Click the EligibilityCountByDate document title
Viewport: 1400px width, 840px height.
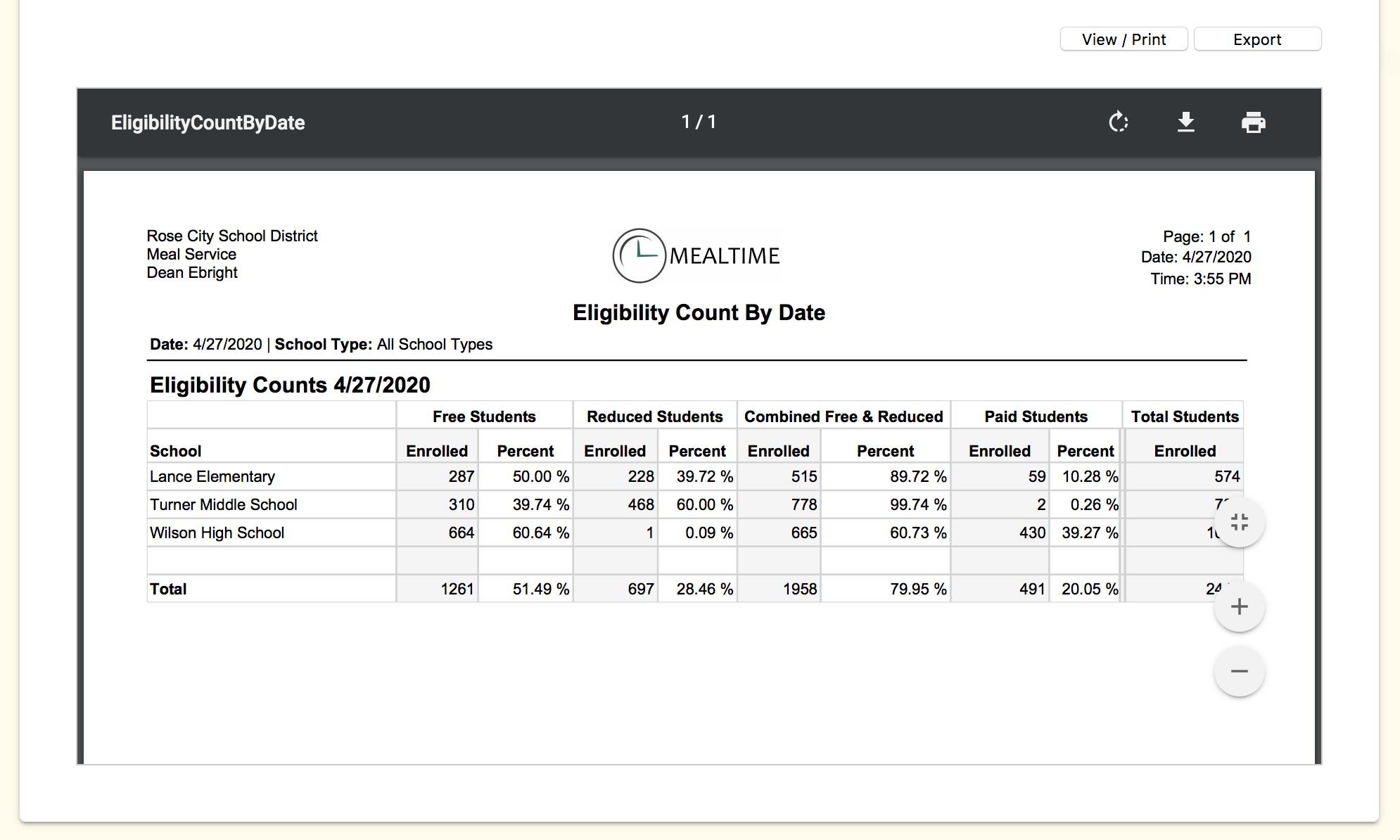point(208,123)
